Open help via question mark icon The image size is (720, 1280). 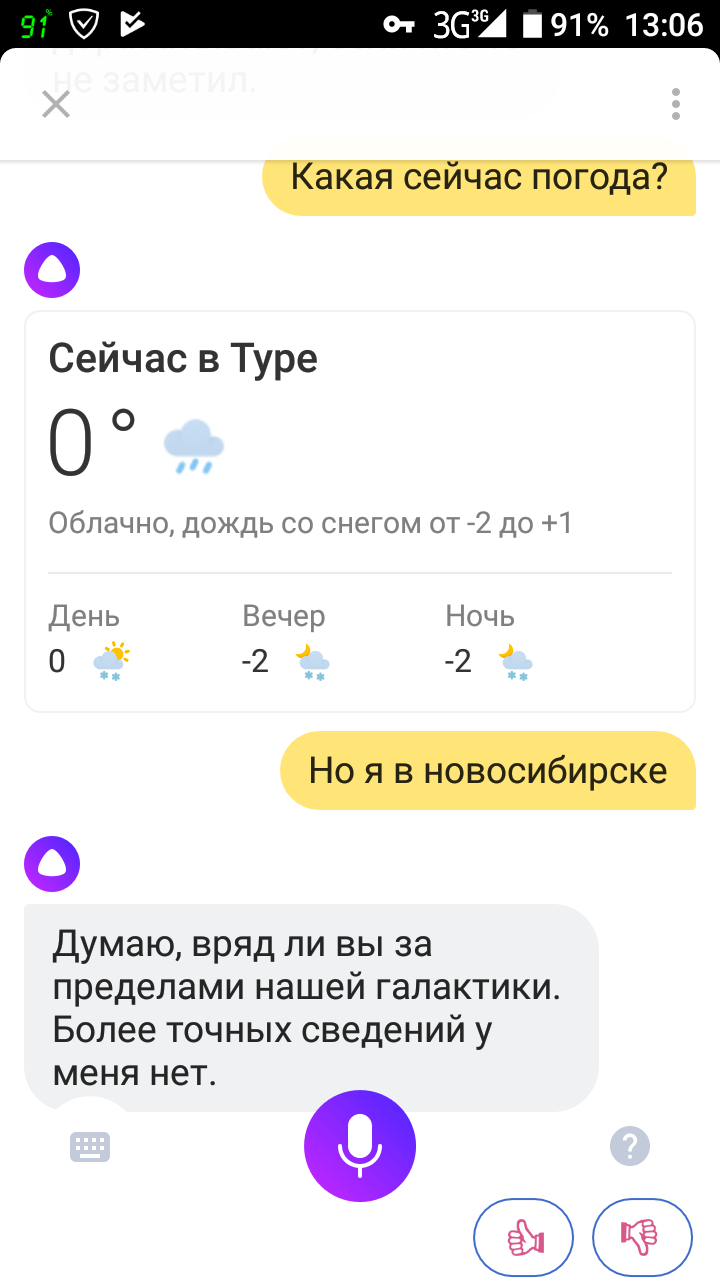click(630, 1146)
